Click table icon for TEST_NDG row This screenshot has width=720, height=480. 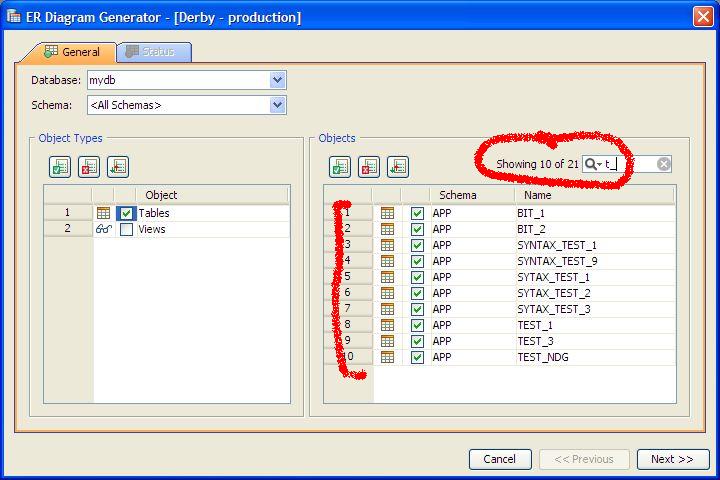click(x=388, y=357)
